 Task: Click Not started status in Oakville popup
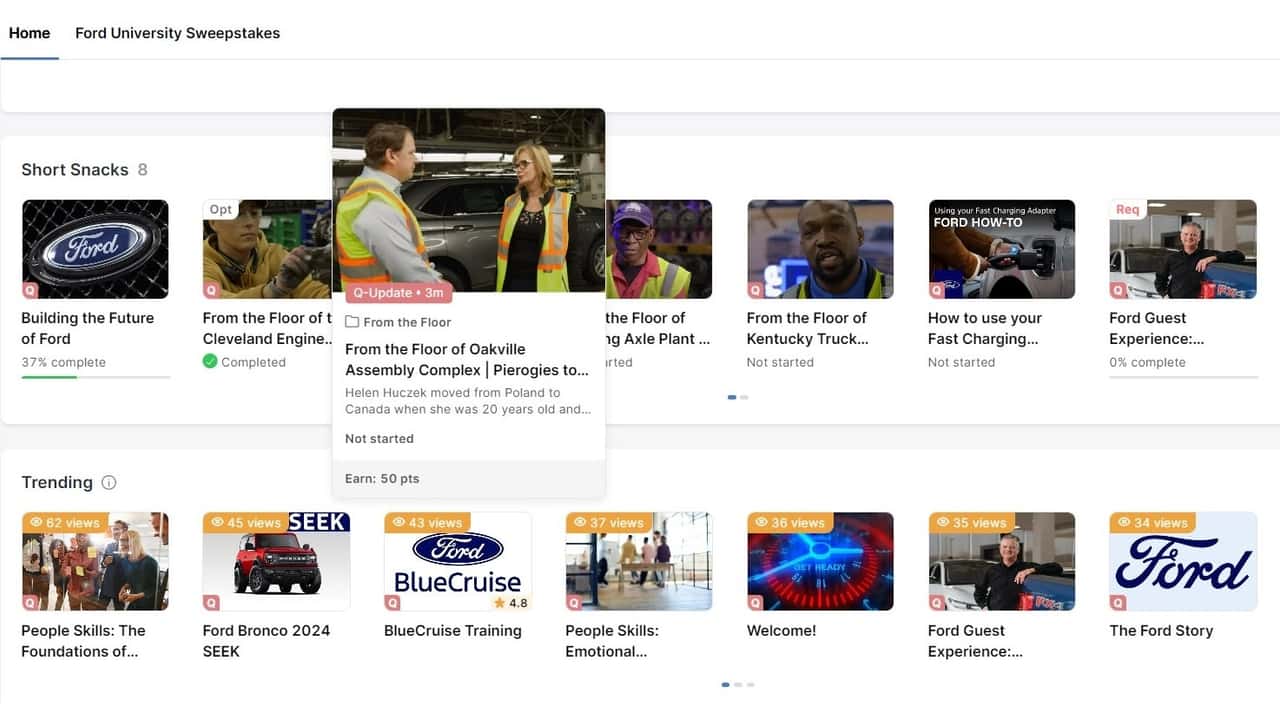coord(379,439)
